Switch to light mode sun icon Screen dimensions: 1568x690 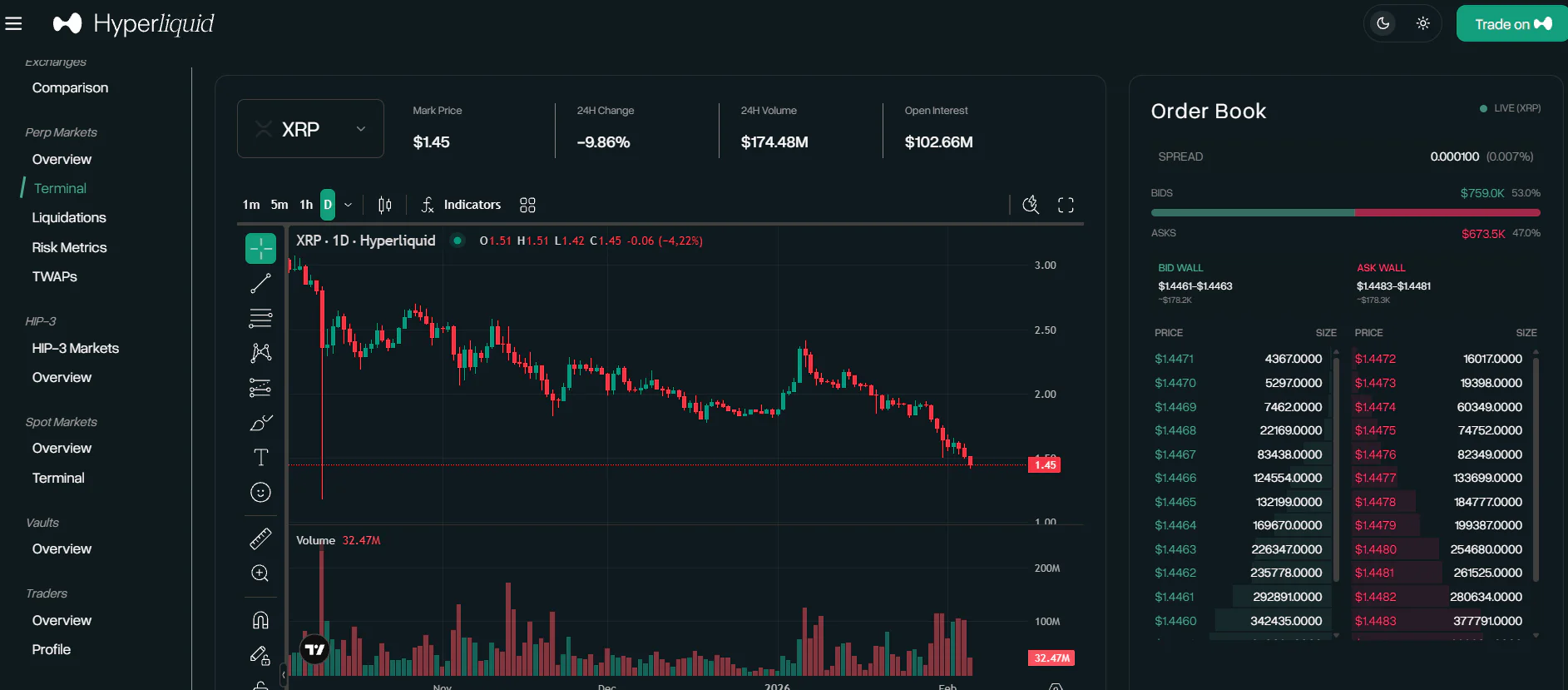(x=1423, y=23)
